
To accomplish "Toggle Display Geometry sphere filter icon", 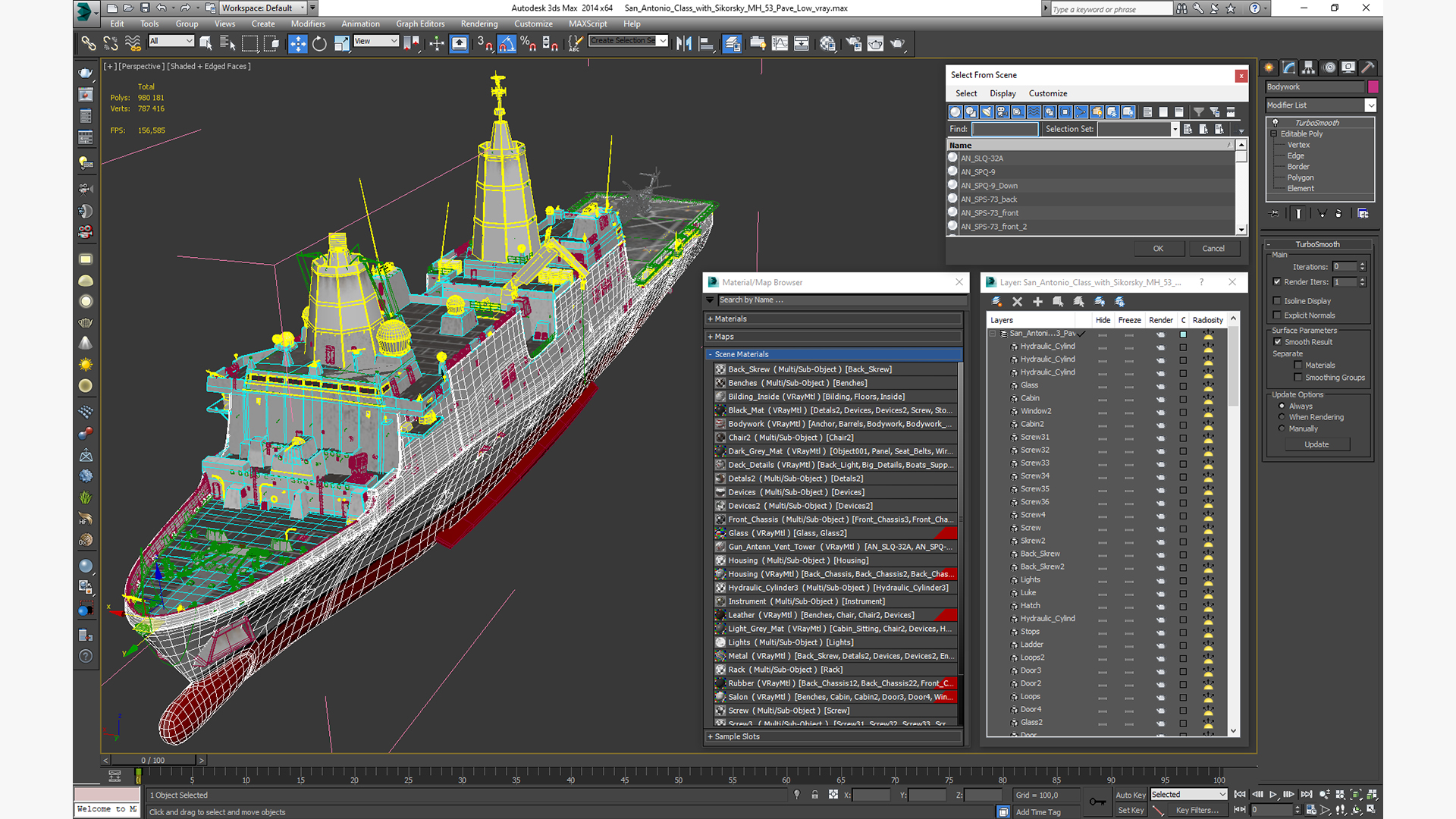I will point(955,112).
